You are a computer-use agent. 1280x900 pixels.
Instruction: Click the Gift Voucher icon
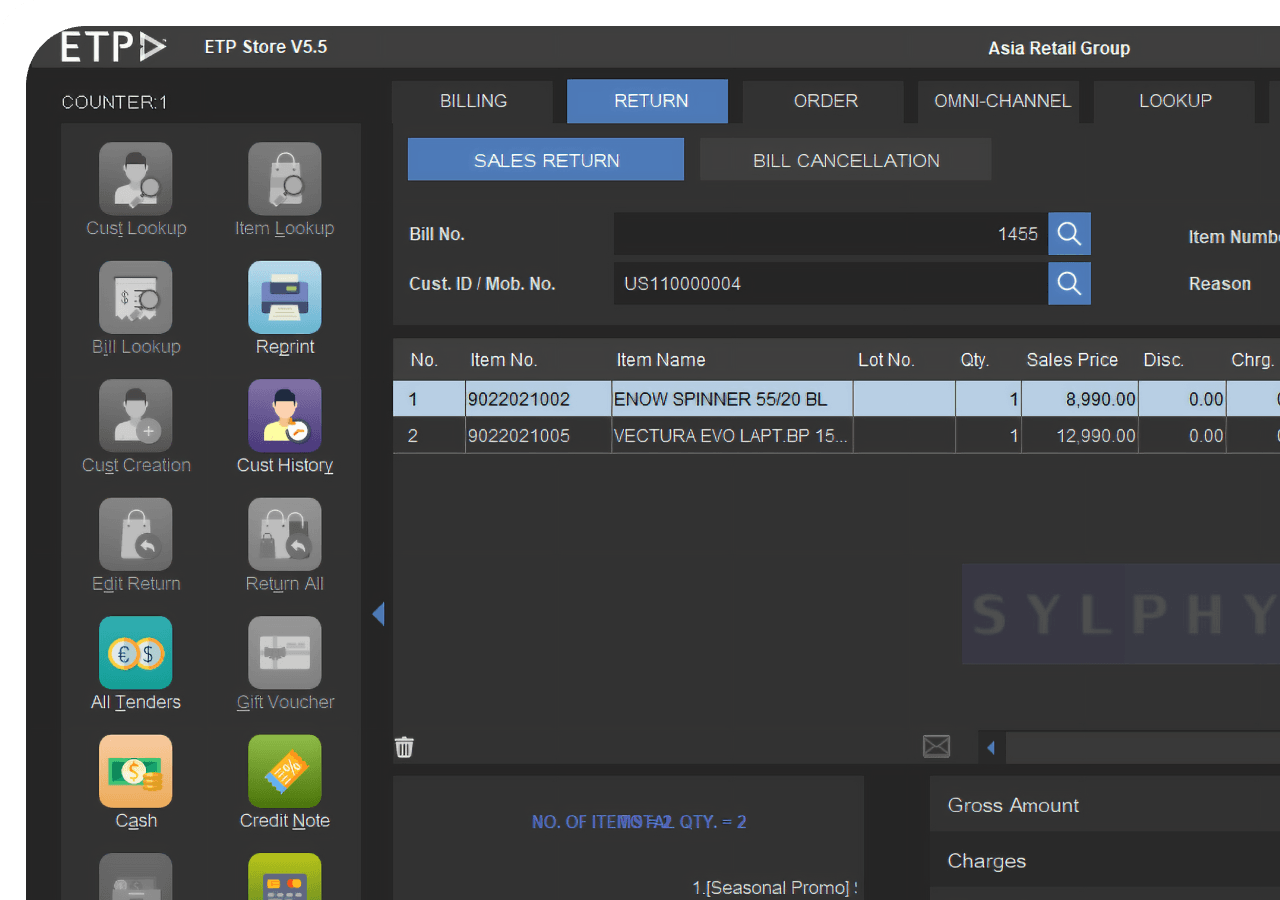click(x=285, y=653)
